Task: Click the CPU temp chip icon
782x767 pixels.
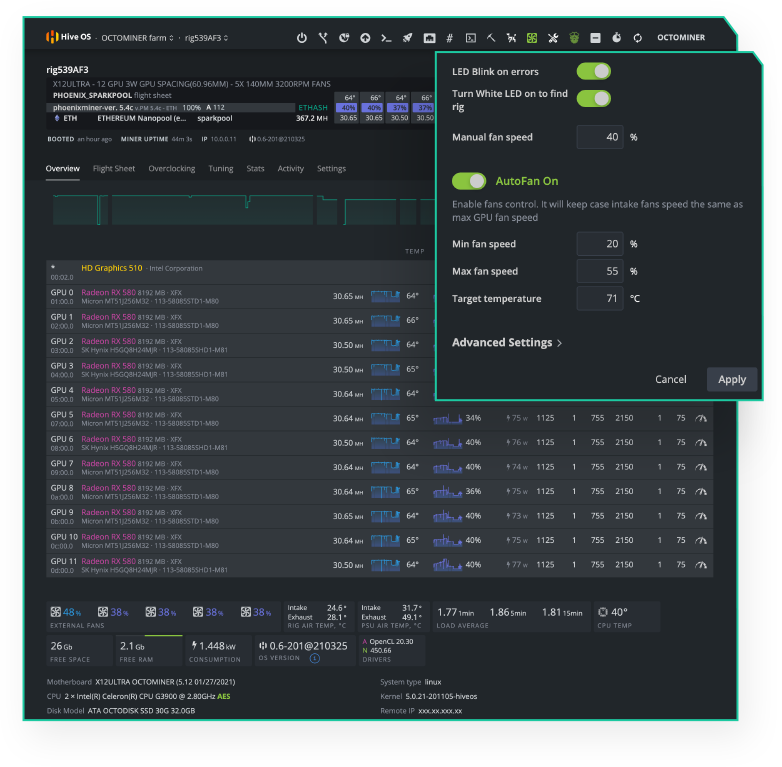Action: [603, 612]
